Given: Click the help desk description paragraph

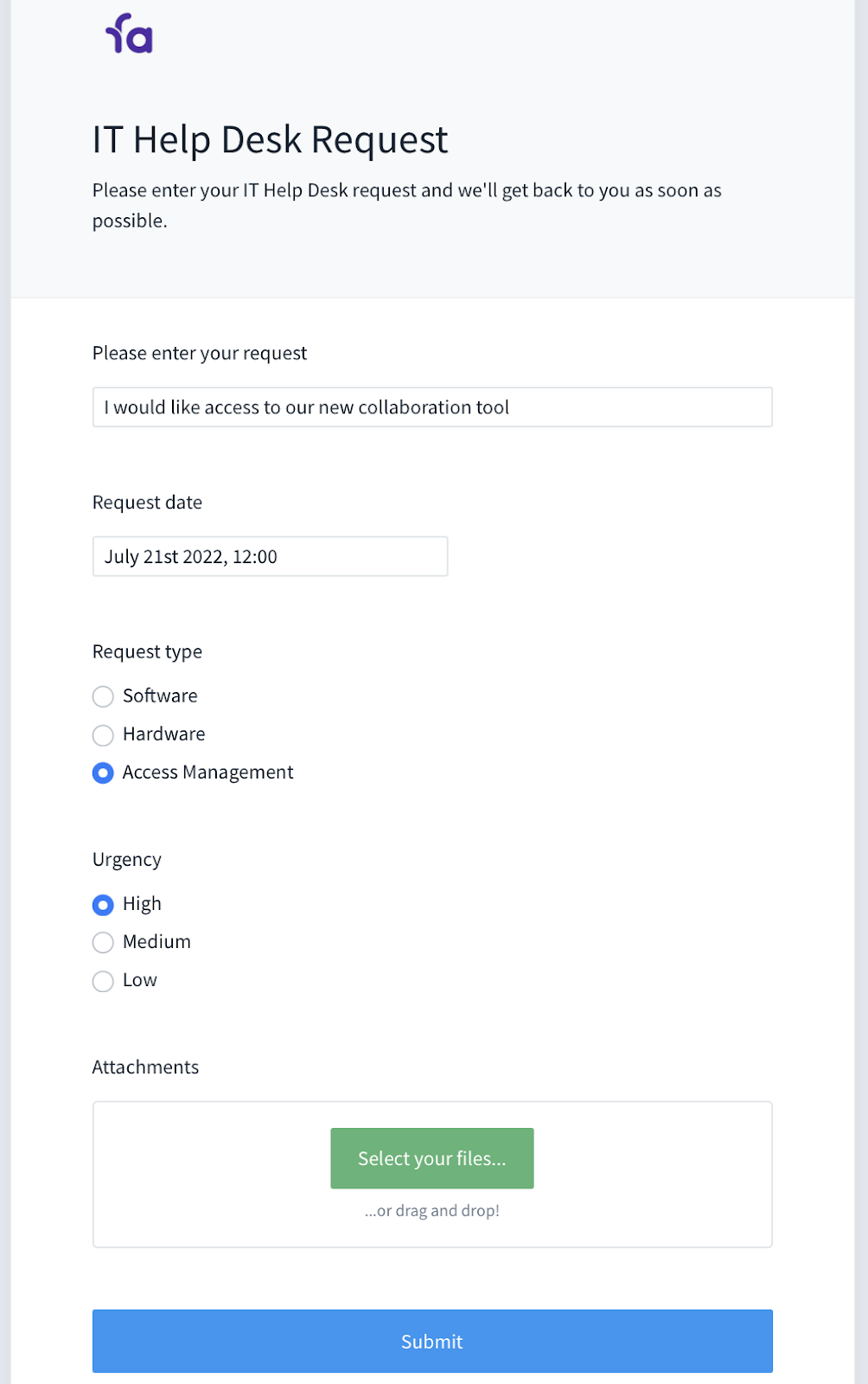Looking at the screenshot, I should point(406,205).
